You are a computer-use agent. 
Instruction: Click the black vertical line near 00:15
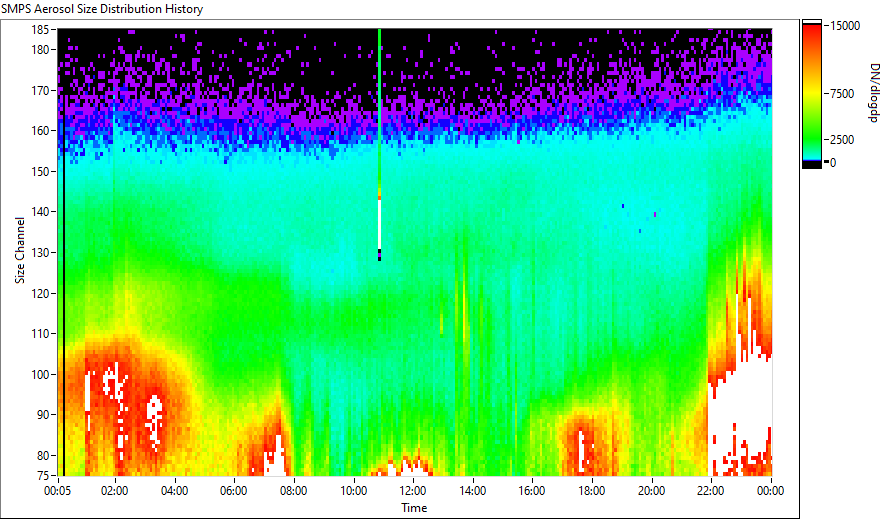[64, 285]
